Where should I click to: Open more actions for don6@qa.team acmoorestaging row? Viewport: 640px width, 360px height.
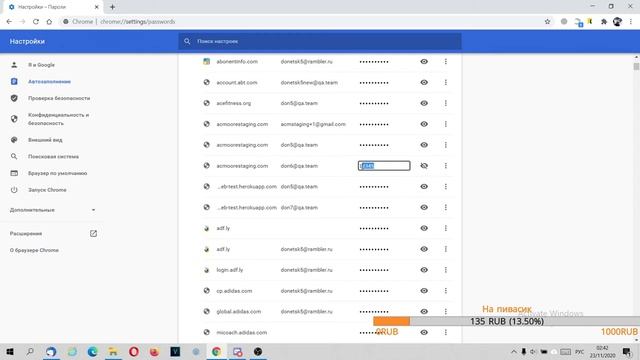coord(446,166)
